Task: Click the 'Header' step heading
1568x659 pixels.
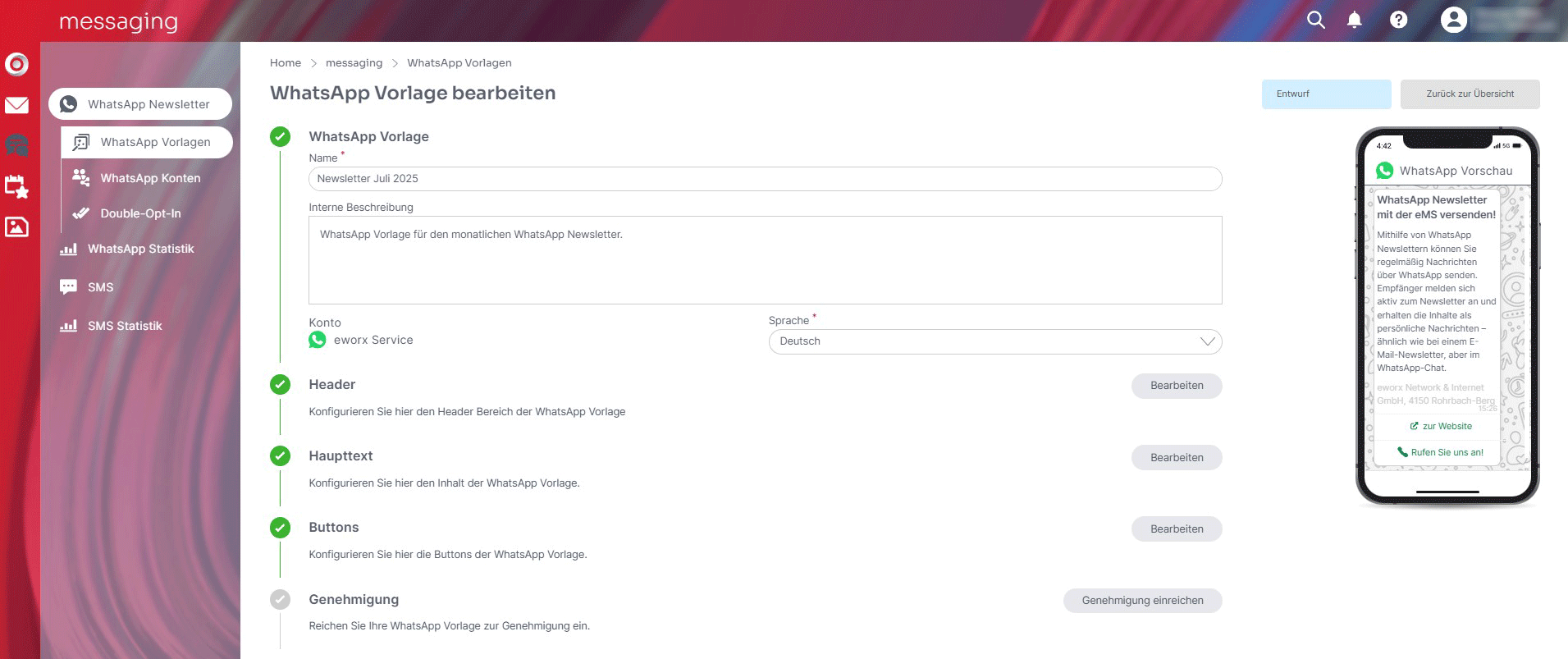Action: coord(332,384)
